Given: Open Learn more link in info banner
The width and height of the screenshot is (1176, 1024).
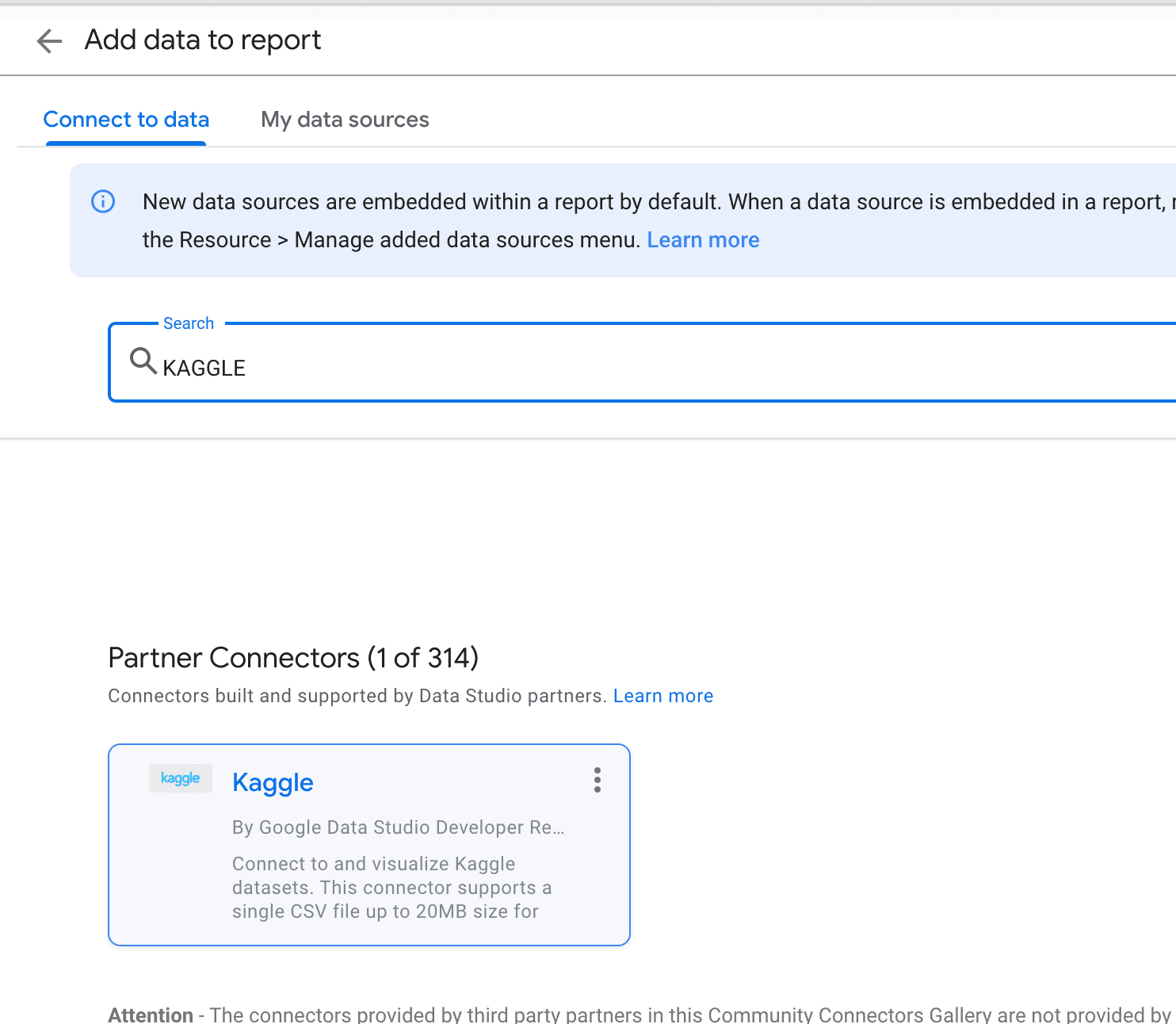Looking at the screenshot, I should click(x=703, y=240).
